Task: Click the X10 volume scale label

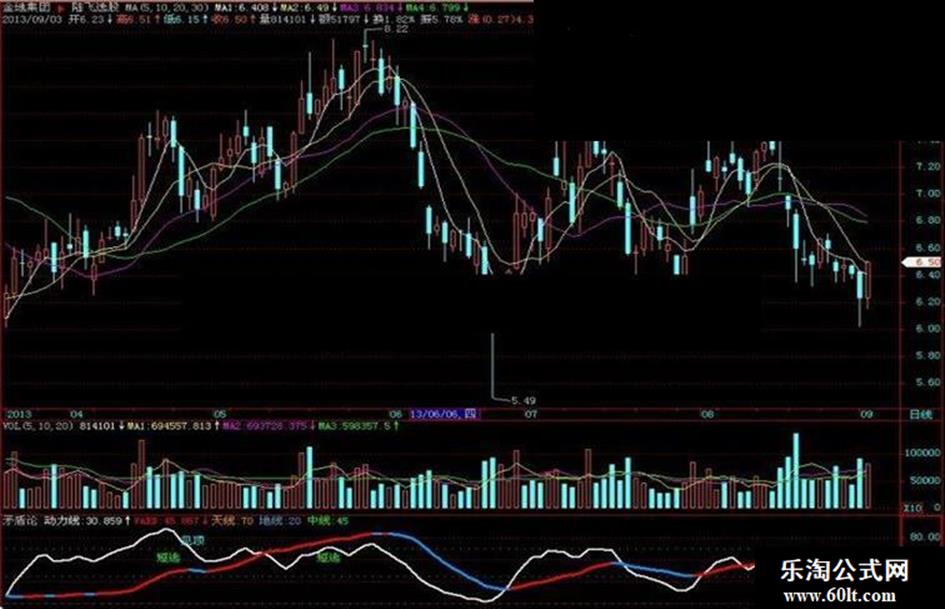Action: pos(912,508)
